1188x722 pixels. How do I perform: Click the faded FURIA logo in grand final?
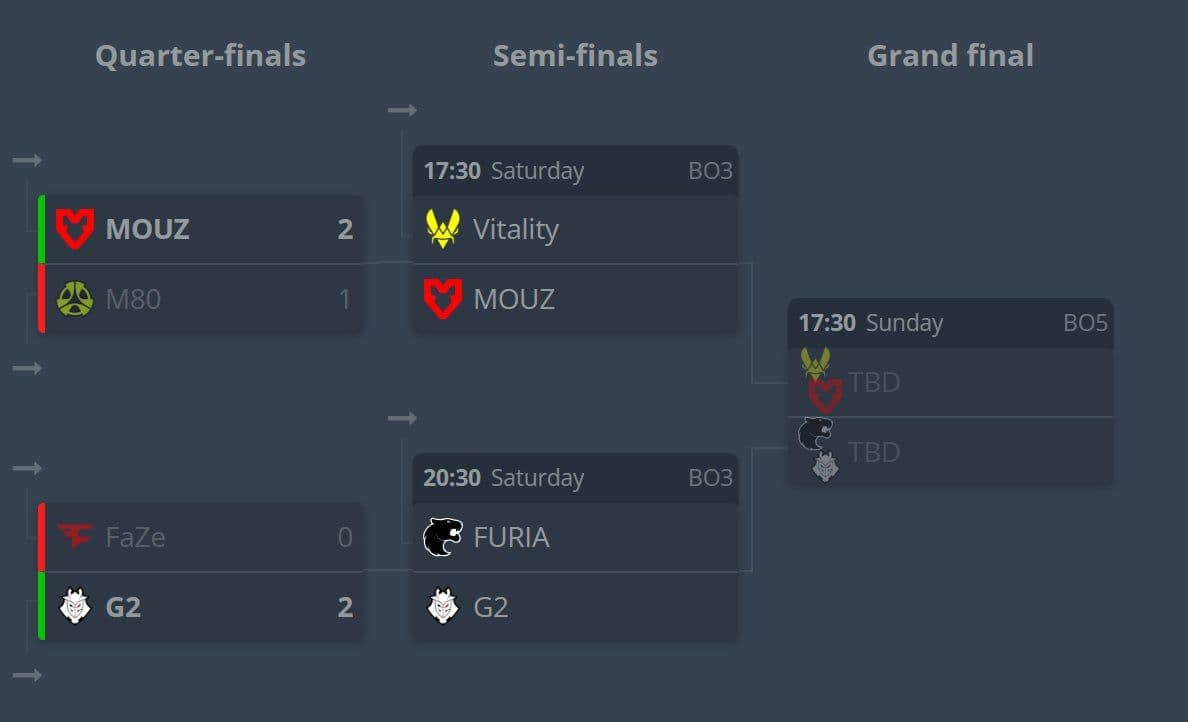pyautogui.click(x=815, y=434)
